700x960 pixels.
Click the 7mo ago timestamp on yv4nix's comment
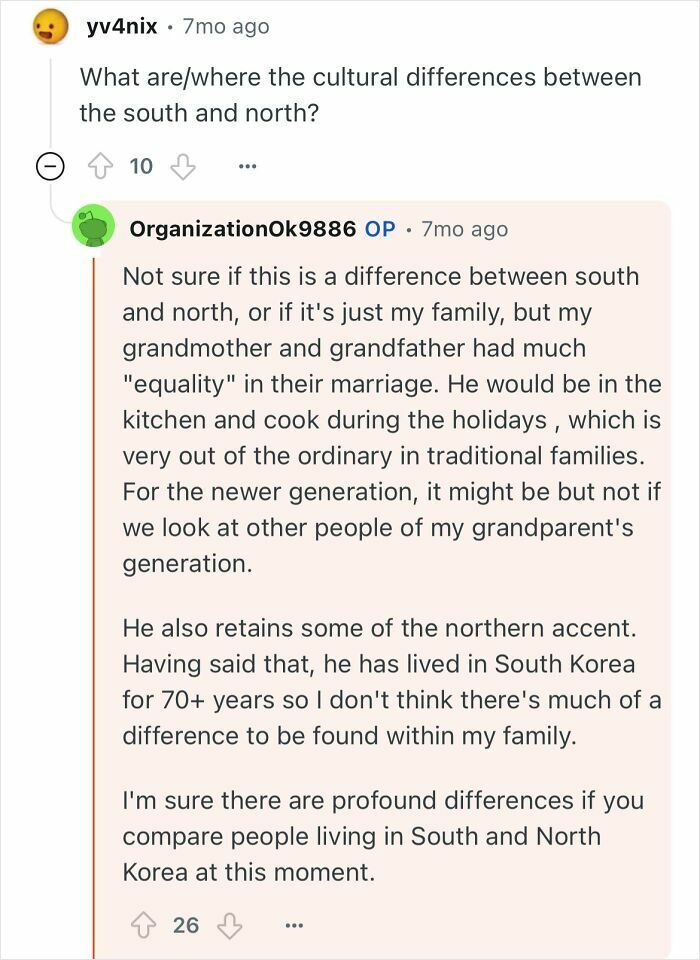224,26
